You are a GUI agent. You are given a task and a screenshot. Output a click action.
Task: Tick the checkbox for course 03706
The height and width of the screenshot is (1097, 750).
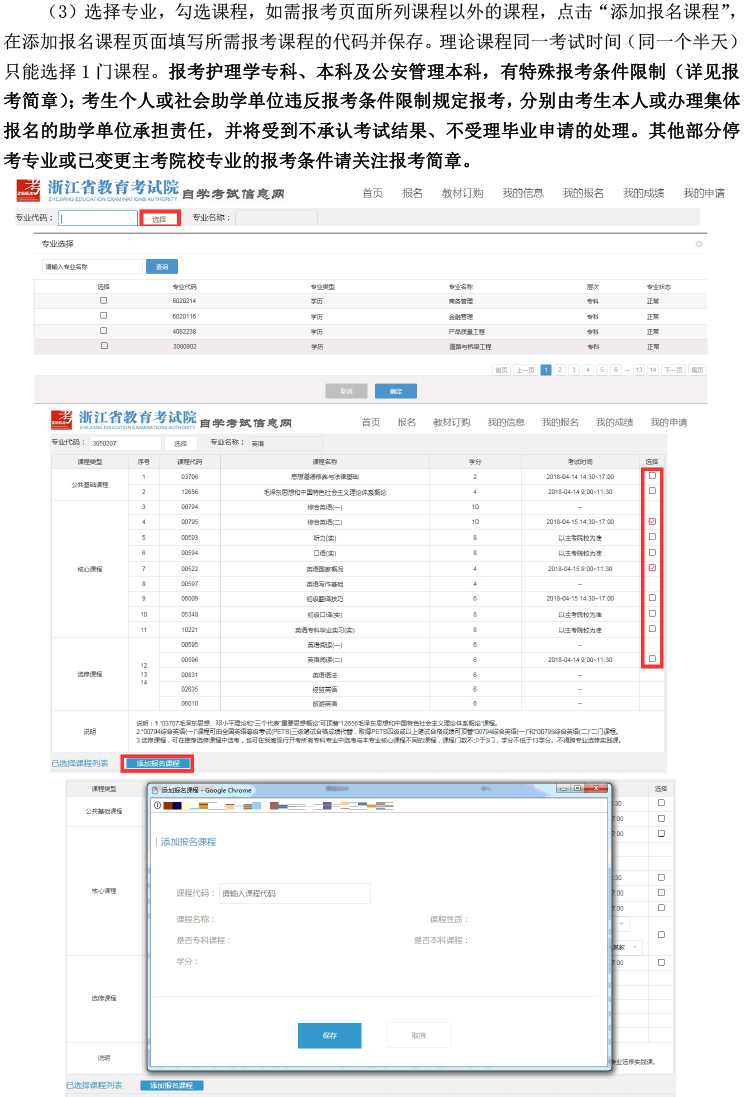tap(652, 476)
